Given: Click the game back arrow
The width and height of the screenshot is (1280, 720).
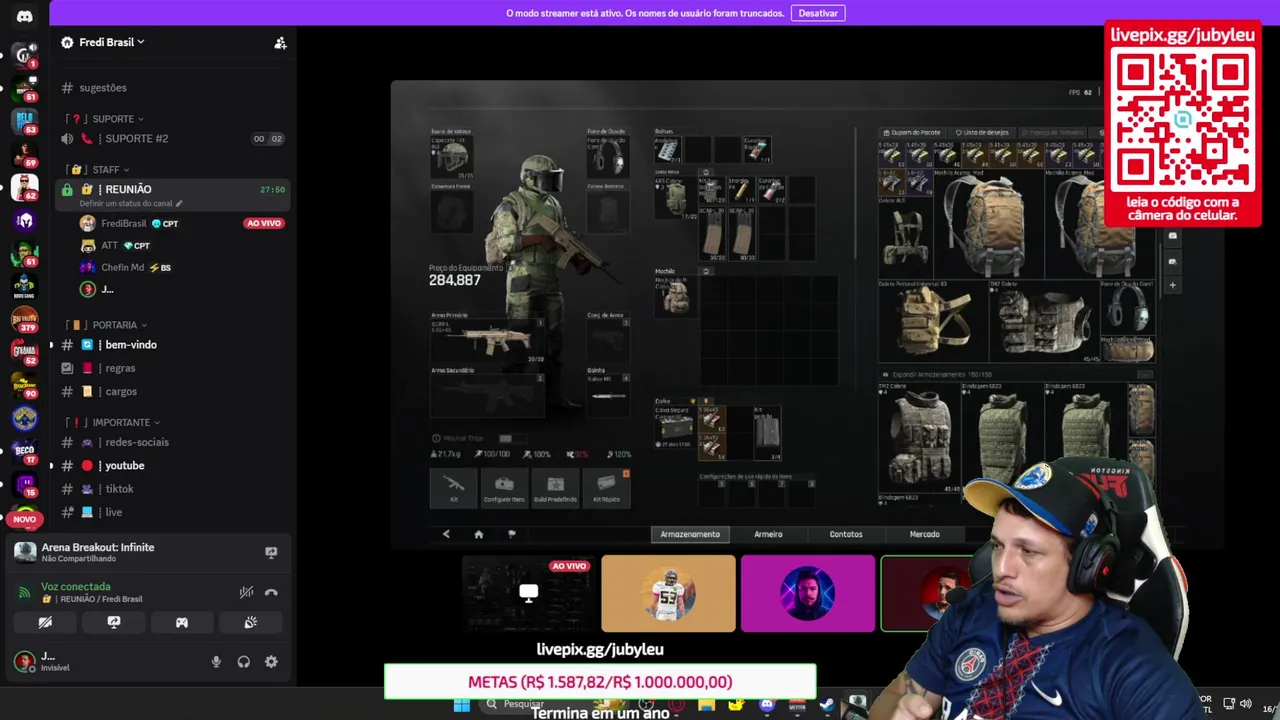Looking at the screenshot, I should point(446,534).
